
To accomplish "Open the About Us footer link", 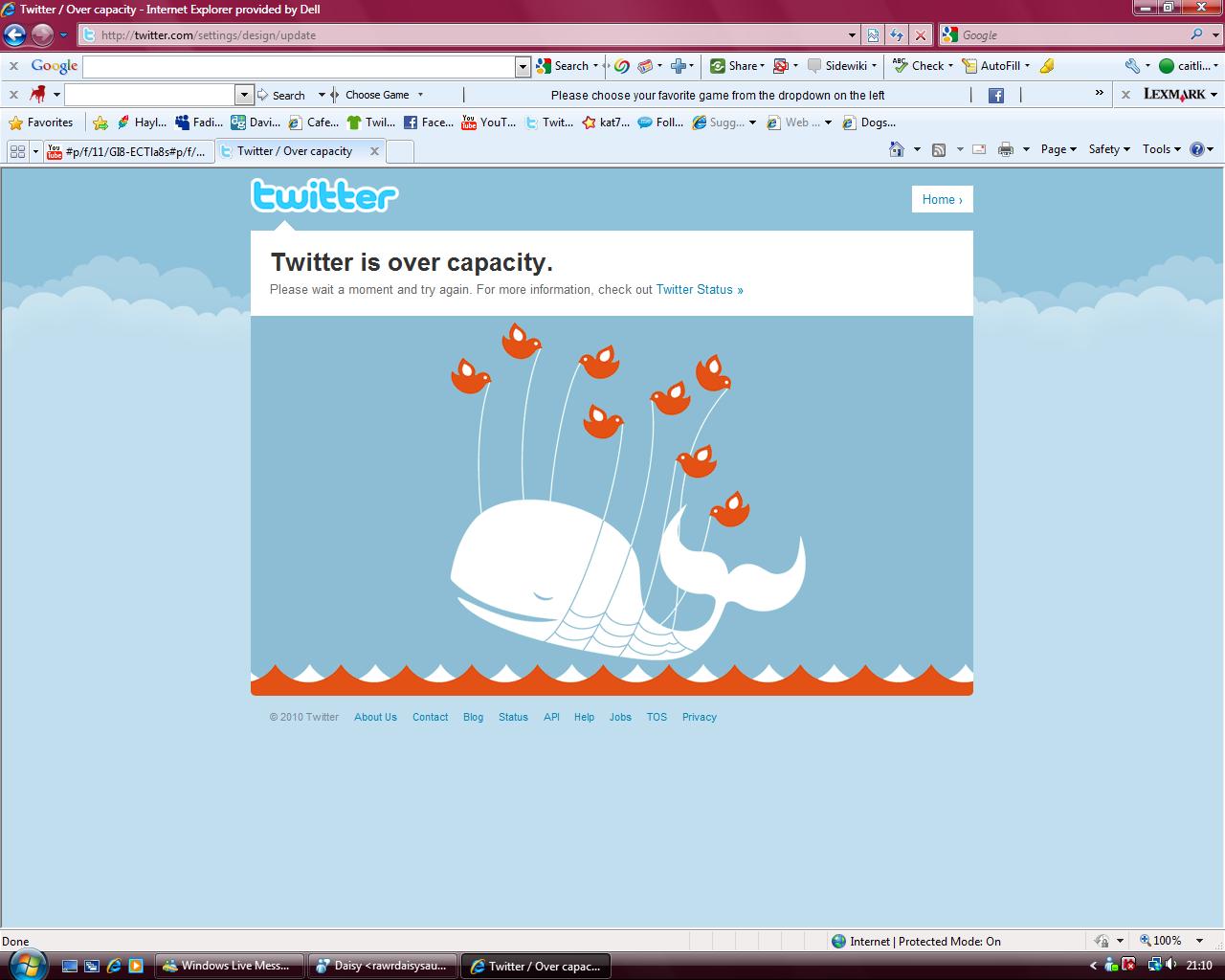I will (x=375, y=717).
